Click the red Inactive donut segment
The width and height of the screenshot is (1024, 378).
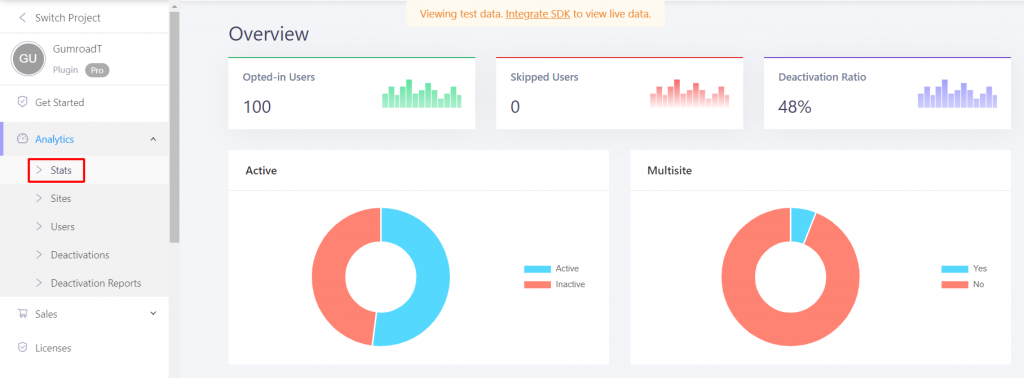click(328, 277)
